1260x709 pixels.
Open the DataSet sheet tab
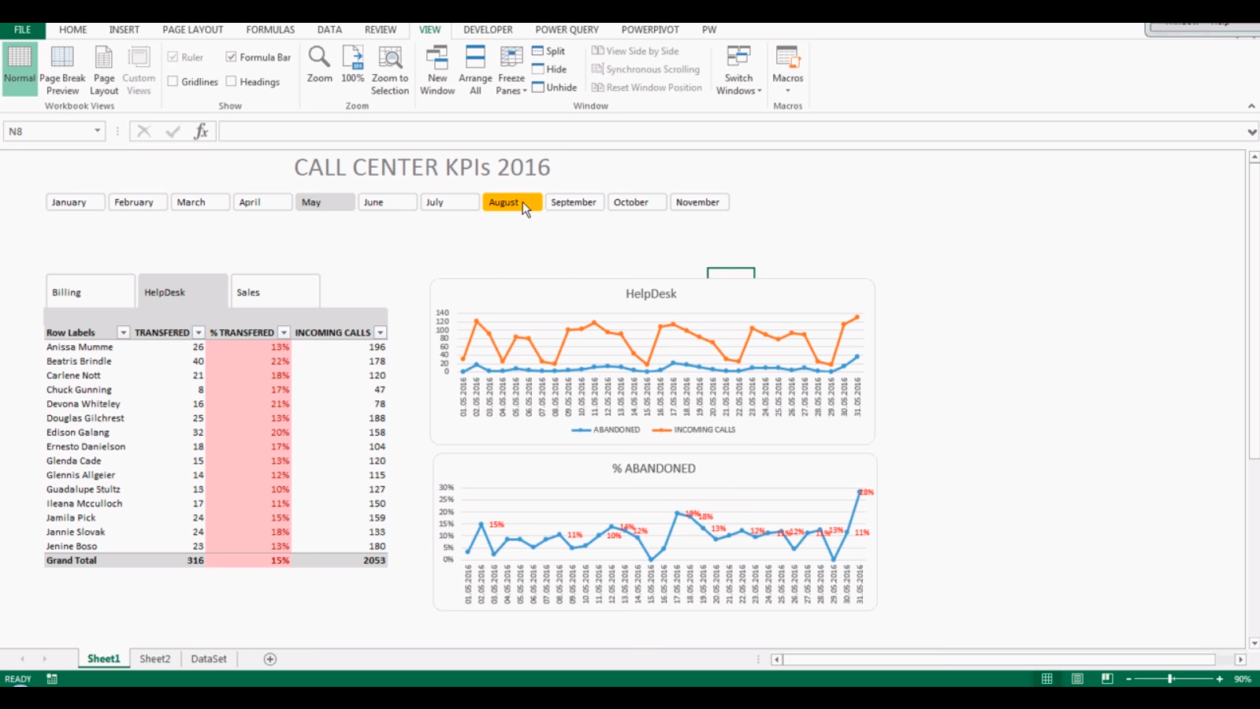(x=208, y=659)
